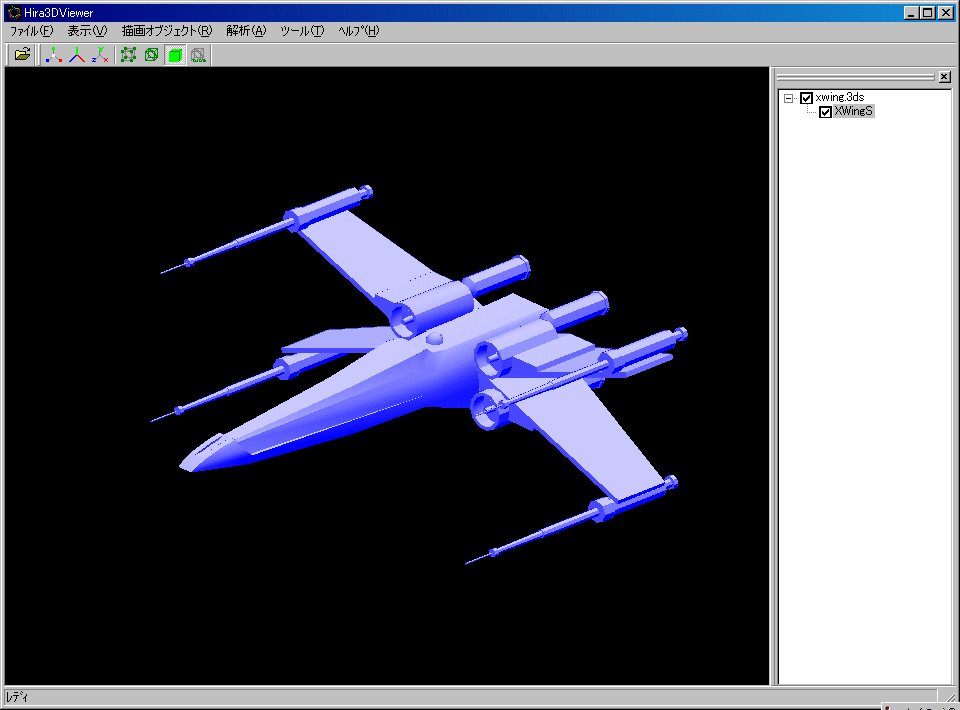
Task: Click the Hira3DViewer title bar app icon
Action: [x=13, y=12]
